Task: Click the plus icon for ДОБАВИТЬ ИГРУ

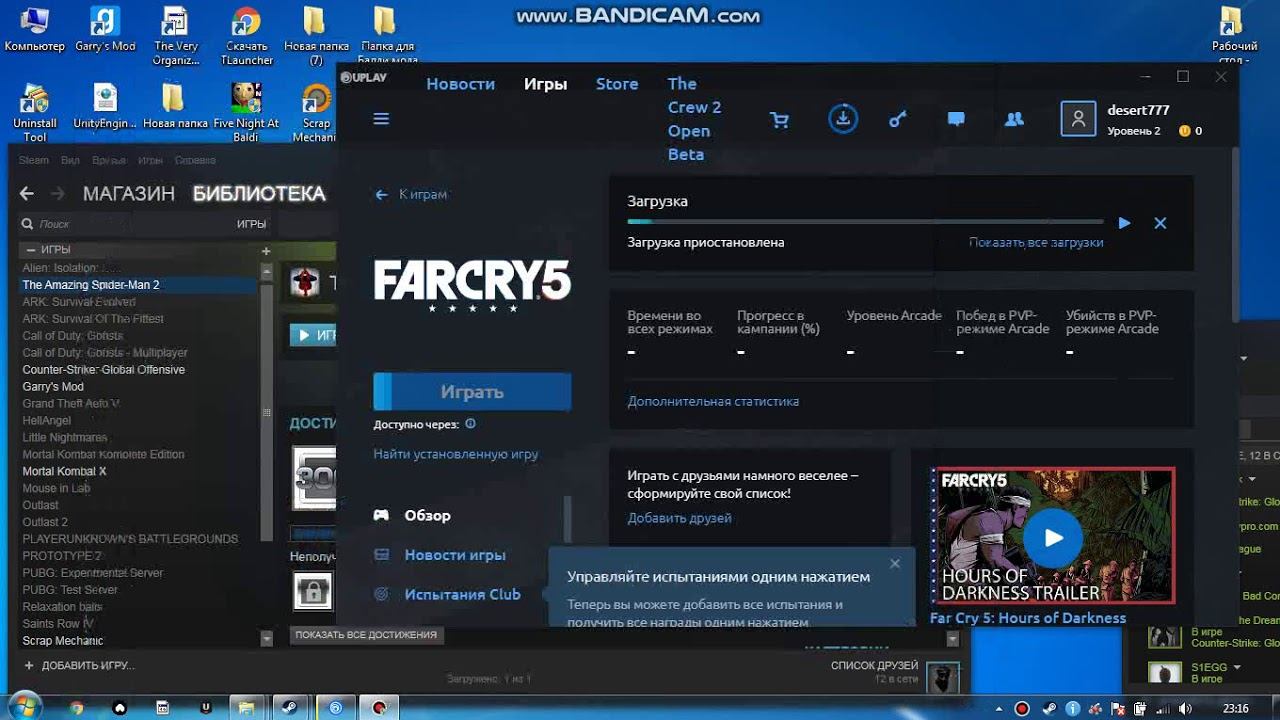Action: coord(28,665)
